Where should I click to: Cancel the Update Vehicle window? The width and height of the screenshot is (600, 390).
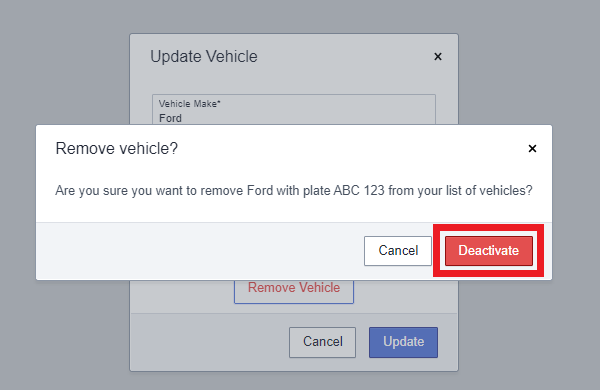click(x=323, y=342)
